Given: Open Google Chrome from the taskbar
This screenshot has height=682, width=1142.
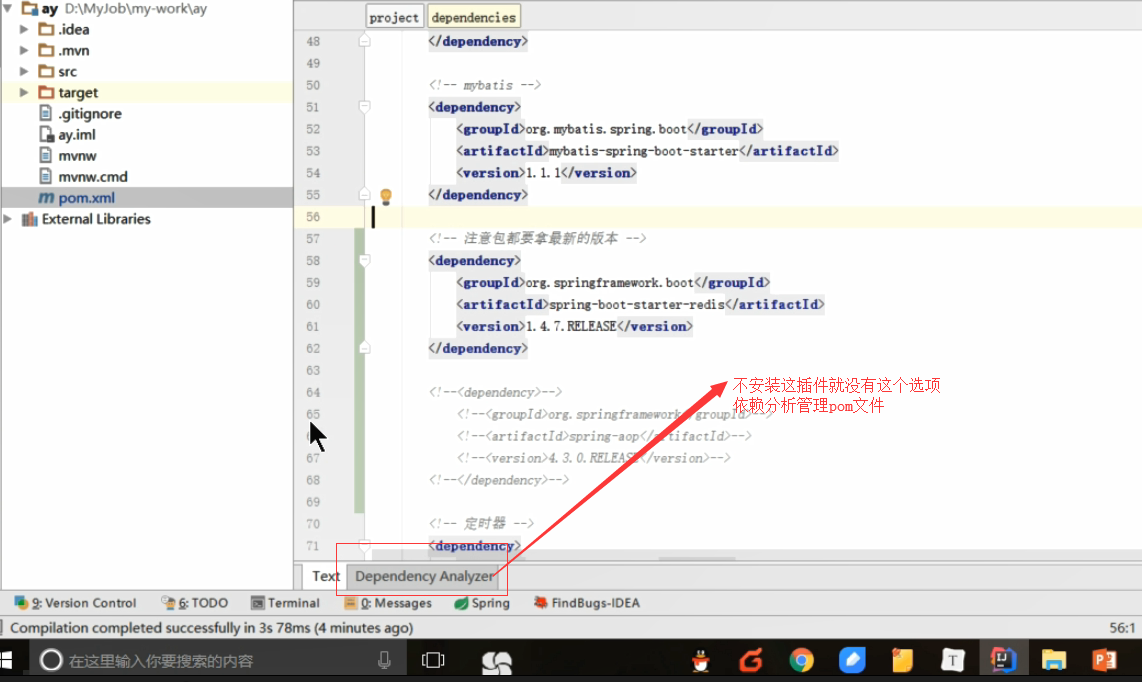Looking at the screenshot, I should 801,661.
